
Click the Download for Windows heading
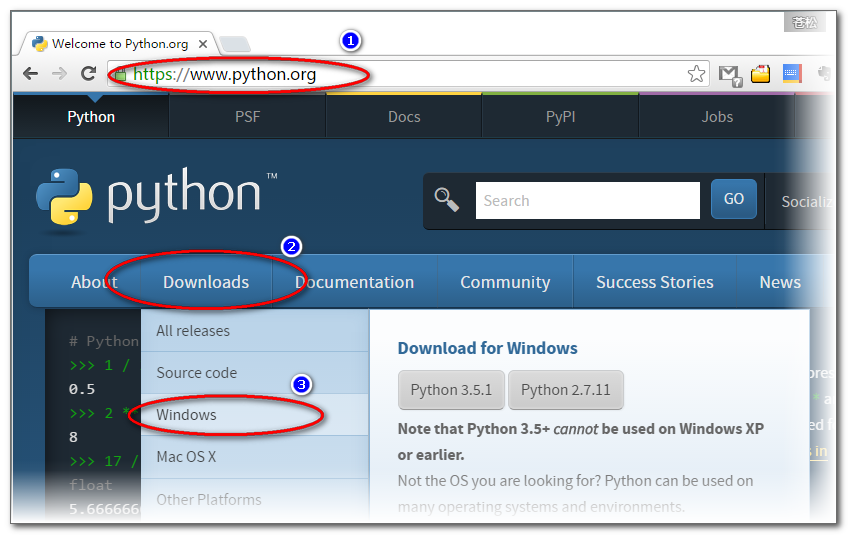pyautogui.click(x=487, y=348)
